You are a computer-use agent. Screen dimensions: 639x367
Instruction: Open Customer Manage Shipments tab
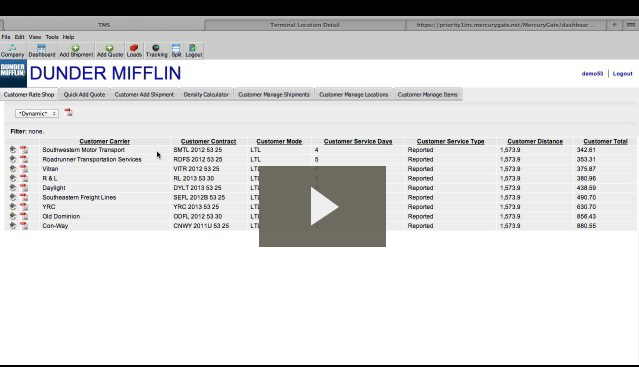(x=274, y=94)
